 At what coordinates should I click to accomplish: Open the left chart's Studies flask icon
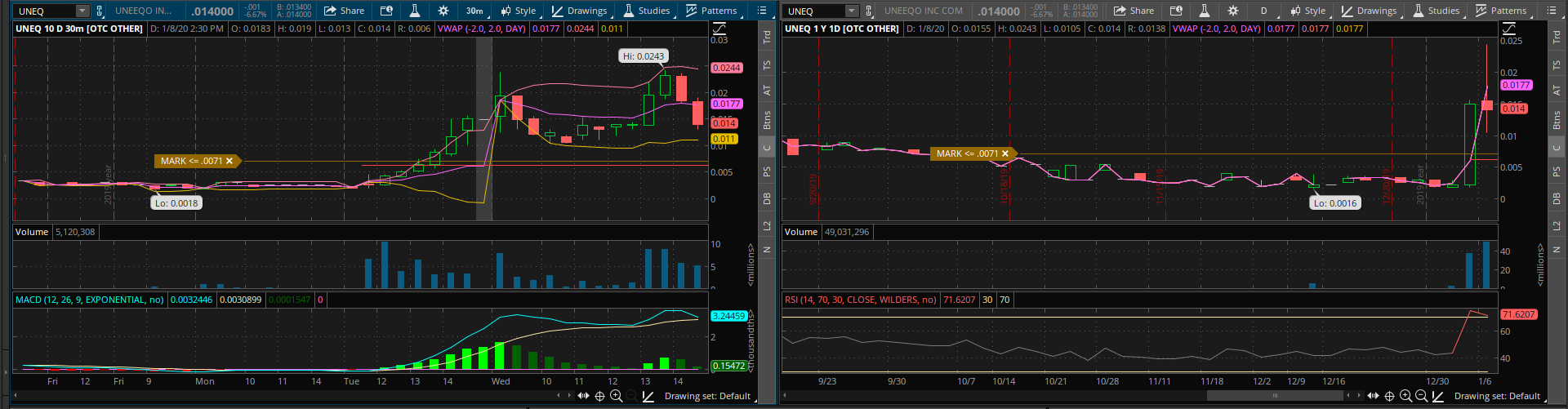pyautogui.click(x=414, y=11)
